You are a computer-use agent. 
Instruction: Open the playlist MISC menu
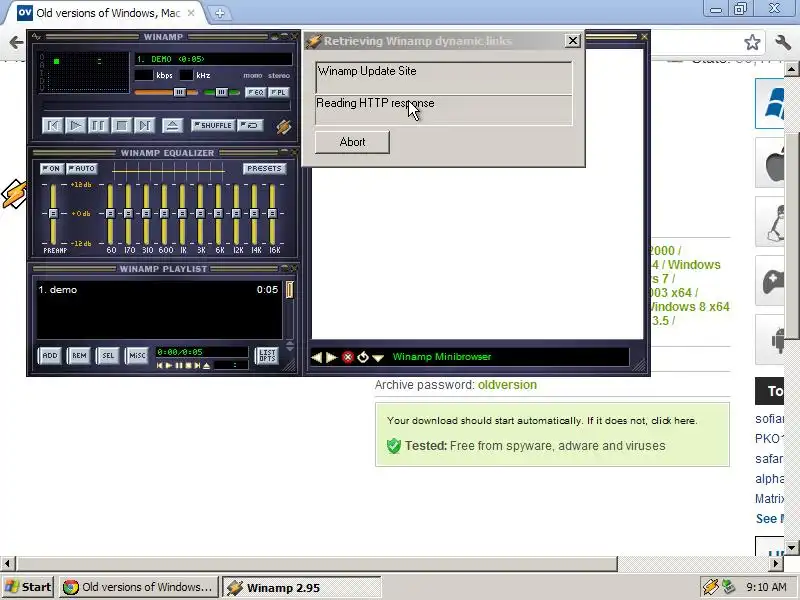(x=137, y=355)
